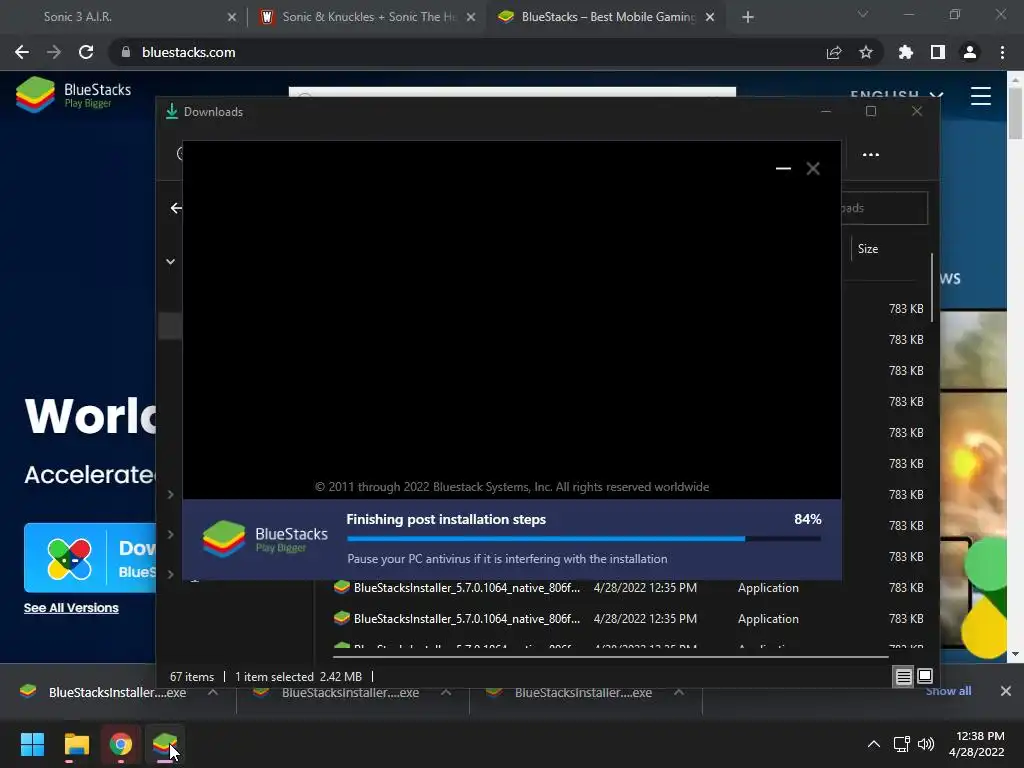Open options chevron for third downloaded installer
The image size is (1024, 768).
tap(679, 692)
